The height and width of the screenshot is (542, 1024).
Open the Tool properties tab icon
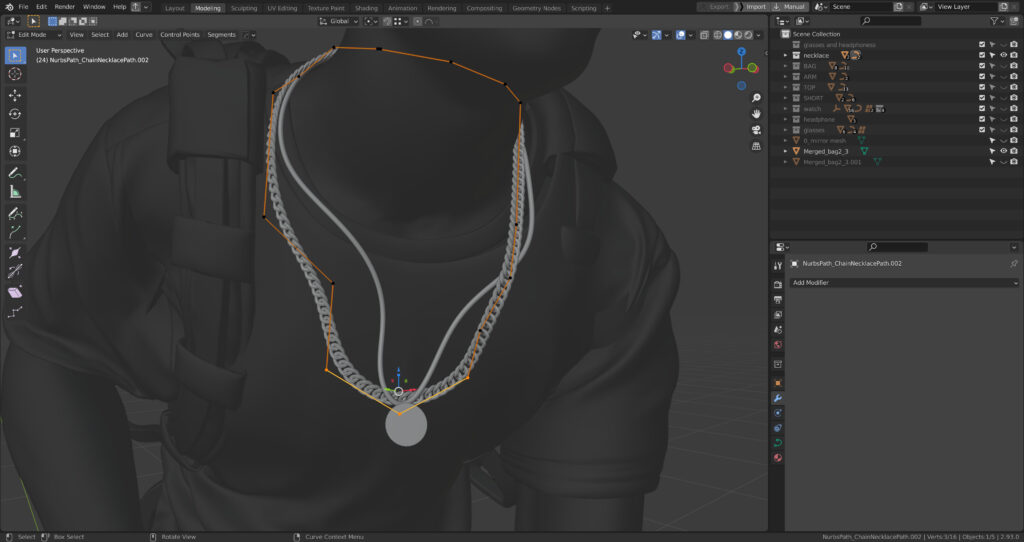point(778,266)
